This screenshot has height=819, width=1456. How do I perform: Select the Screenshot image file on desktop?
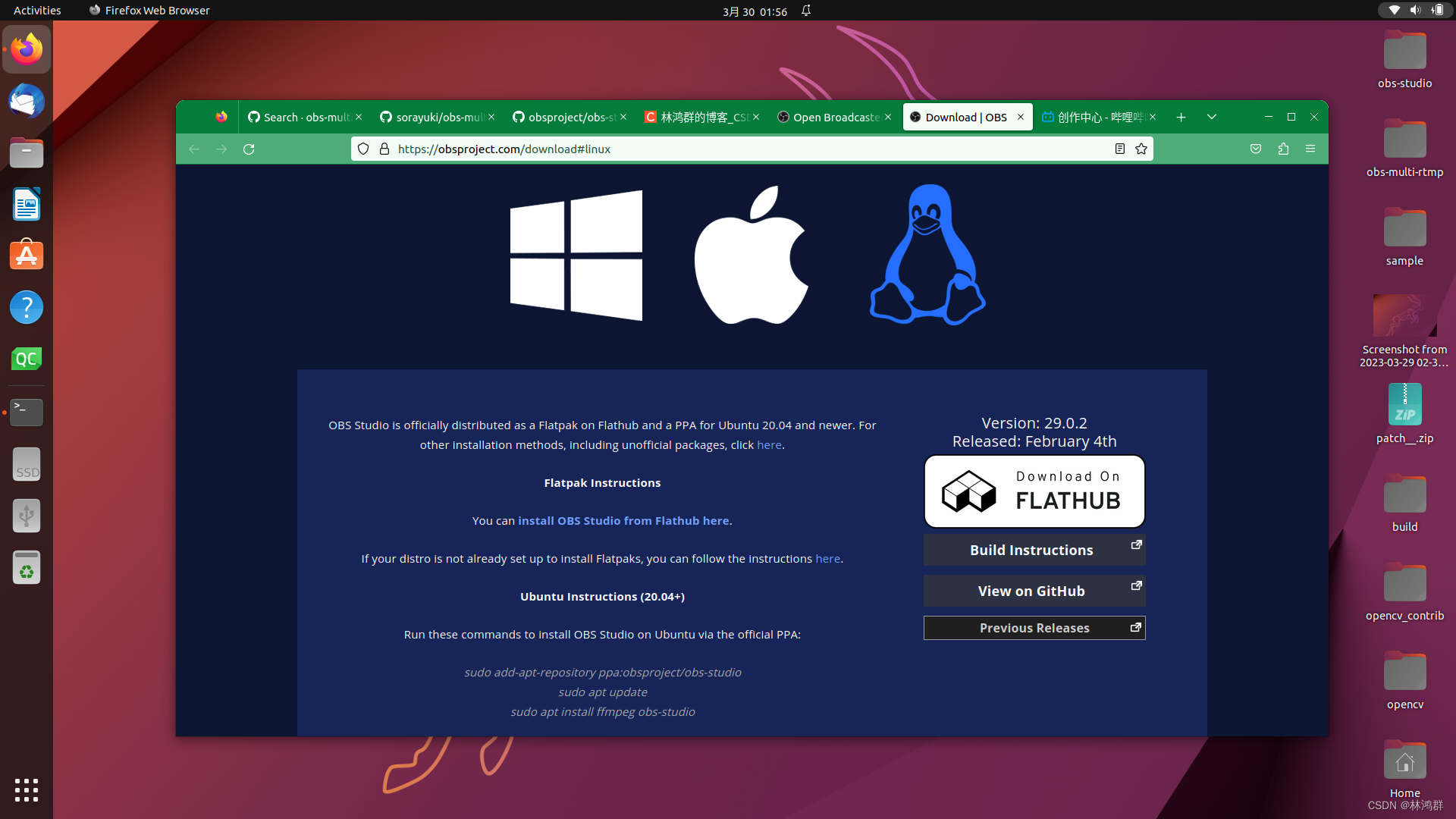click(1404, 331)
